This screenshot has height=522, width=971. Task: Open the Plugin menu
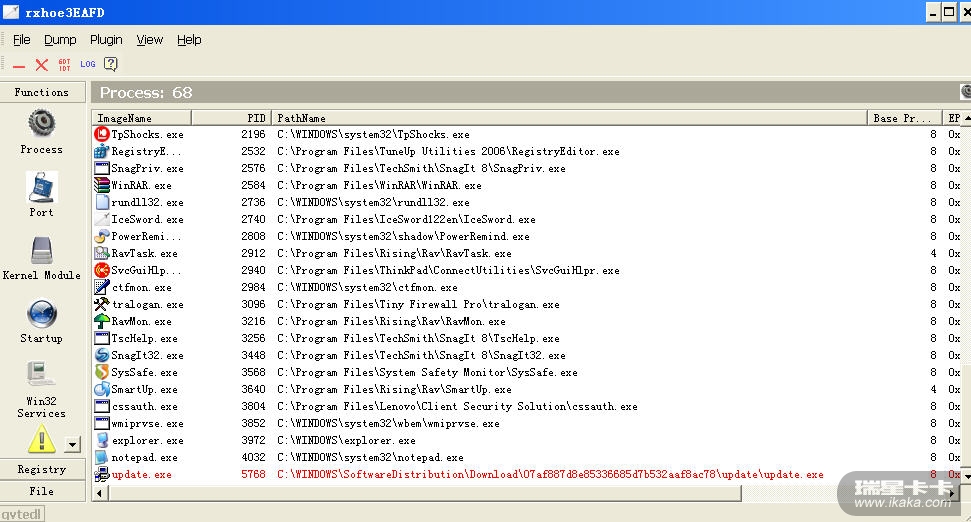click(106, 40)
